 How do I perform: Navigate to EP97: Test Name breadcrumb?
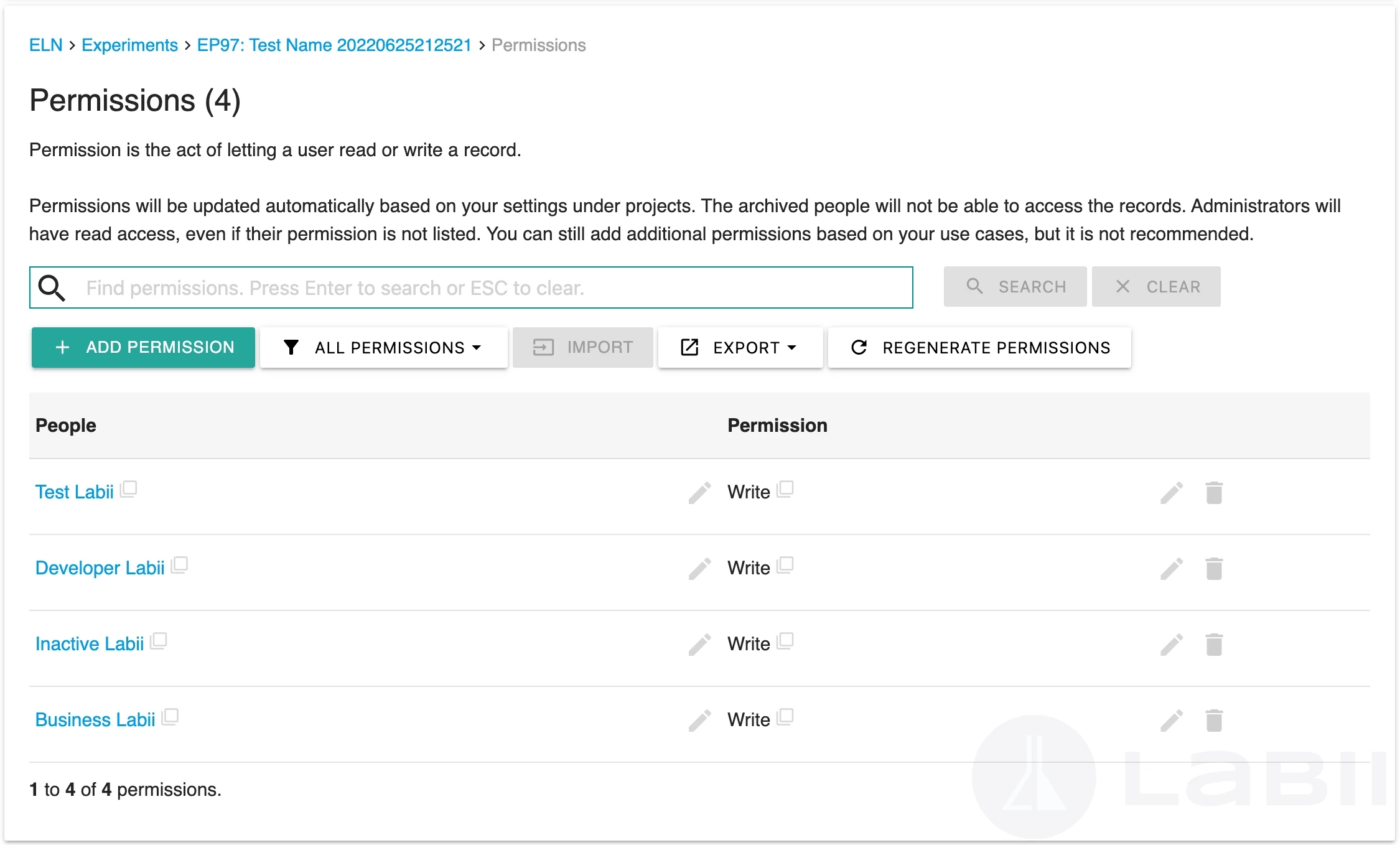coord(334,45)
